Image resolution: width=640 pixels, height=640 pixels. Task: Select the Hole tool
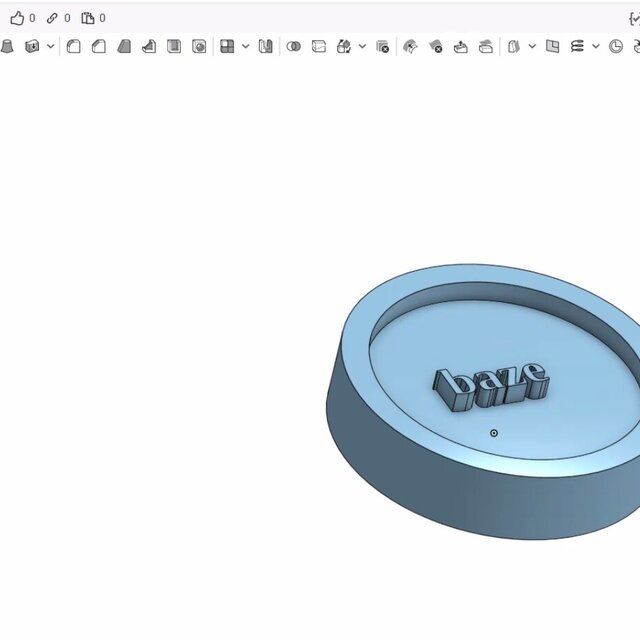pyautogui.click(x=199, y=46)
